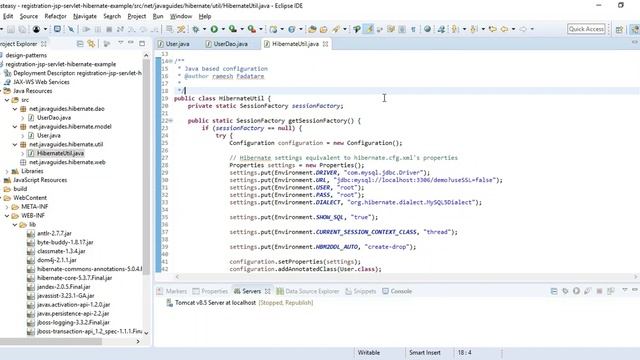This screenshot has height=360, width=640.
Task: Click the green Run button in toolbar
Action: 214,29
